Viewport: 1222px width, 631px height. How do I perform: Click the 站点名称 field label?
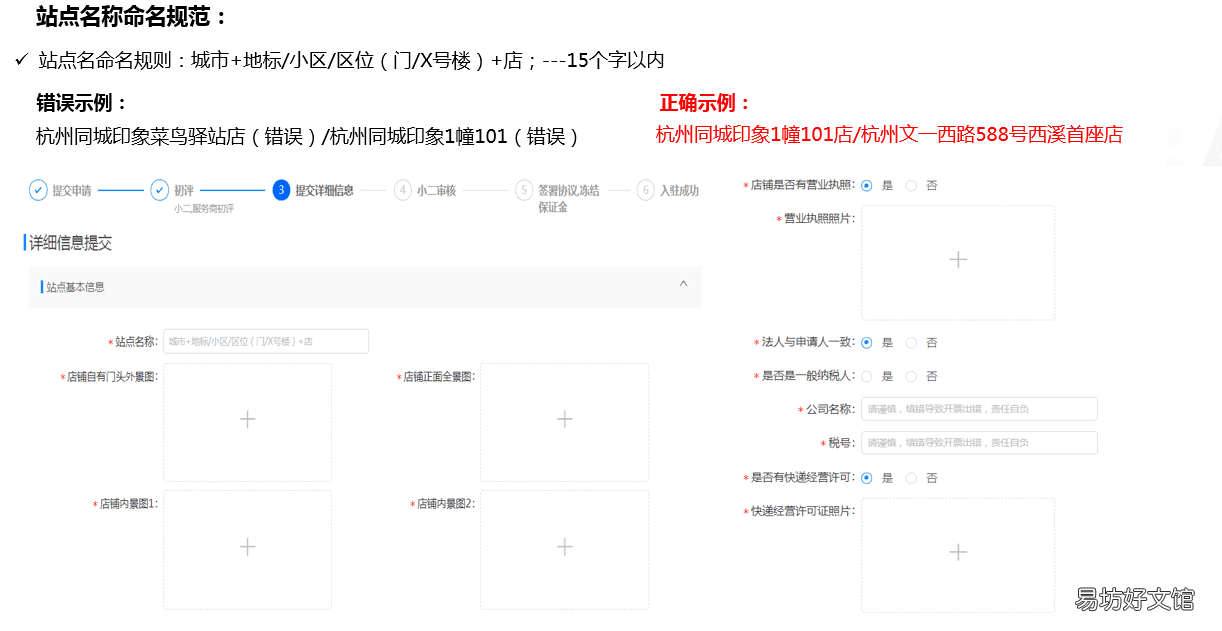(x=135, y=342)
